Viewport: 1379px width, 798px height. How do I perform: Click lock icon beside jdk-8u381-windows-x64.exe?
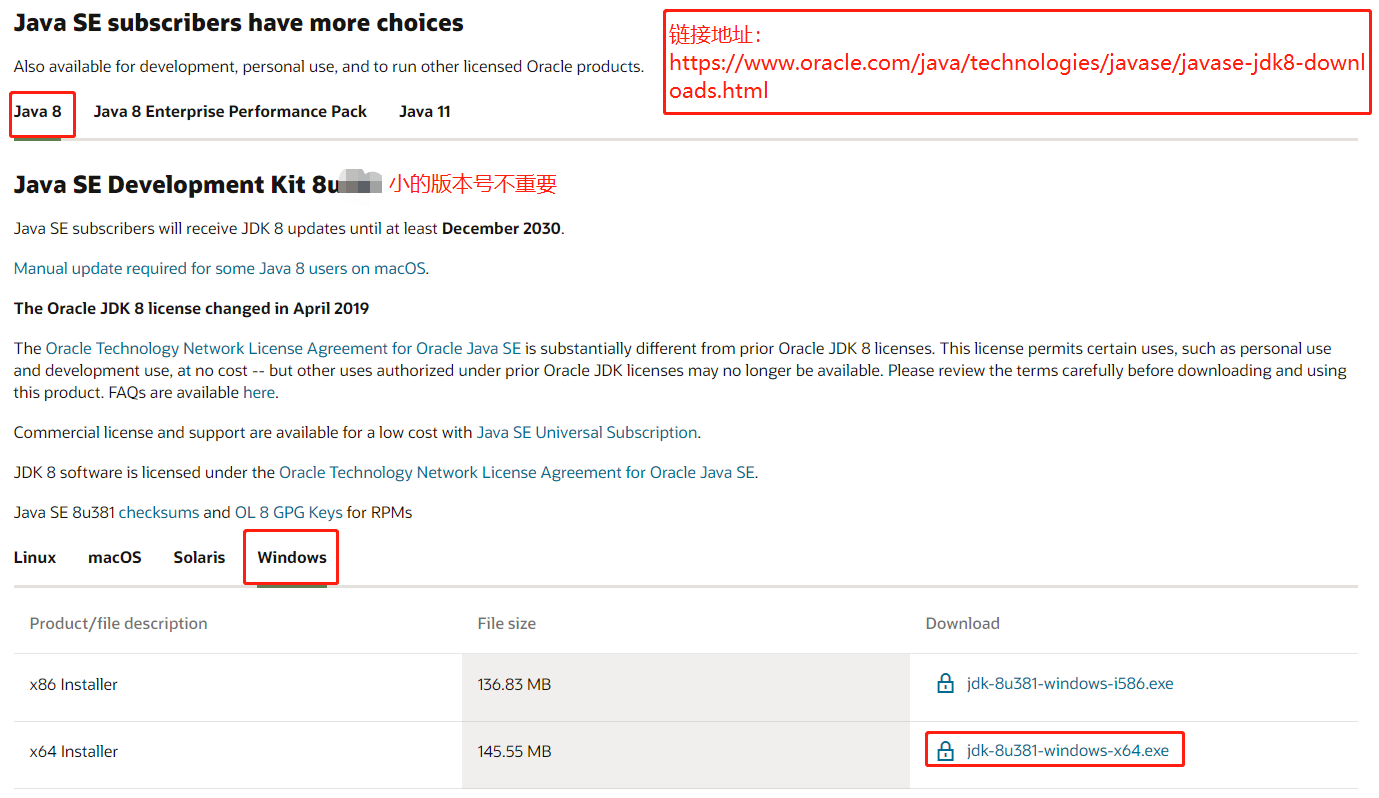coord(945,751)
